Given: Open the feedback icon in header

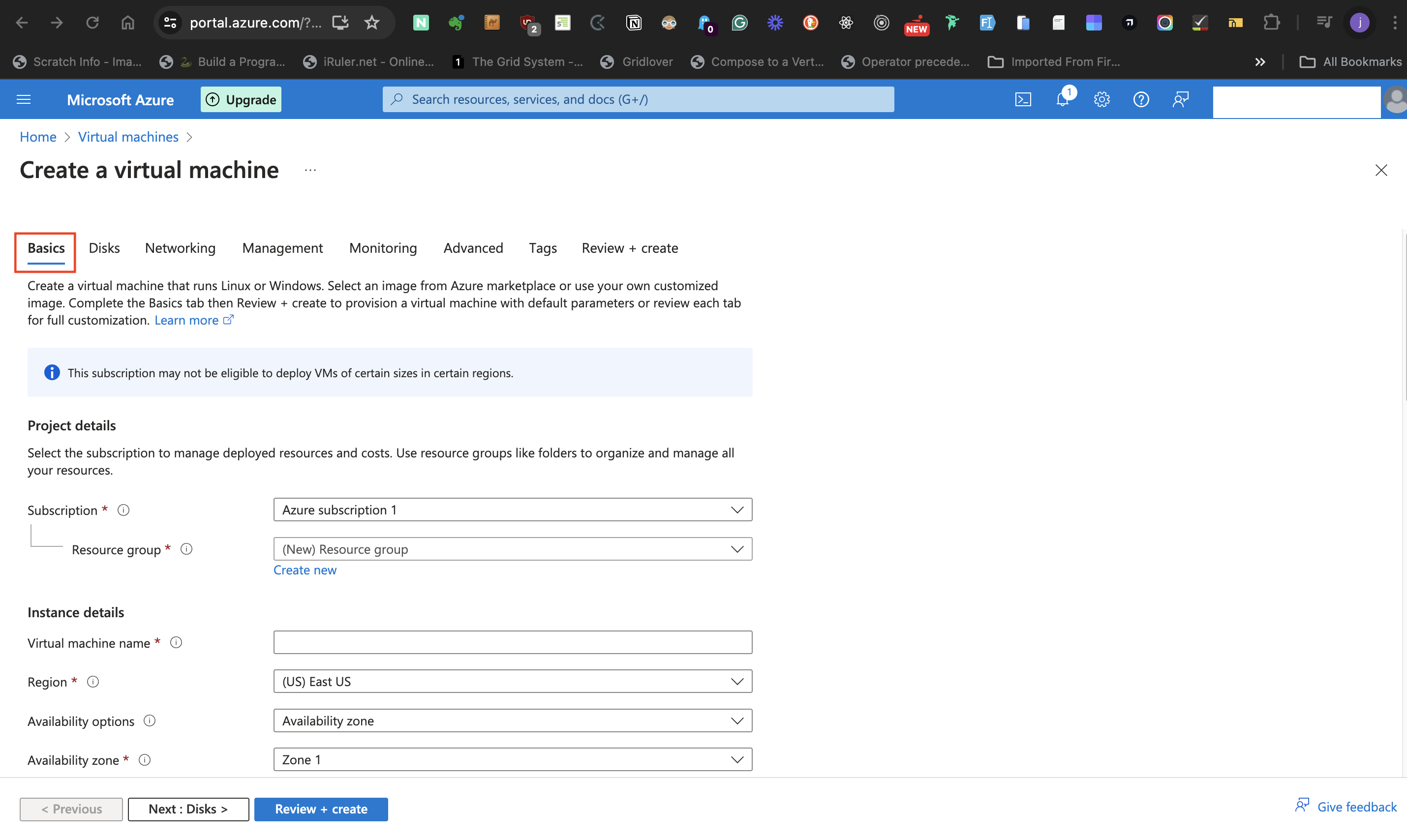Looking at the screenshot, I should pyautogui.click(x=1180, y=100).
